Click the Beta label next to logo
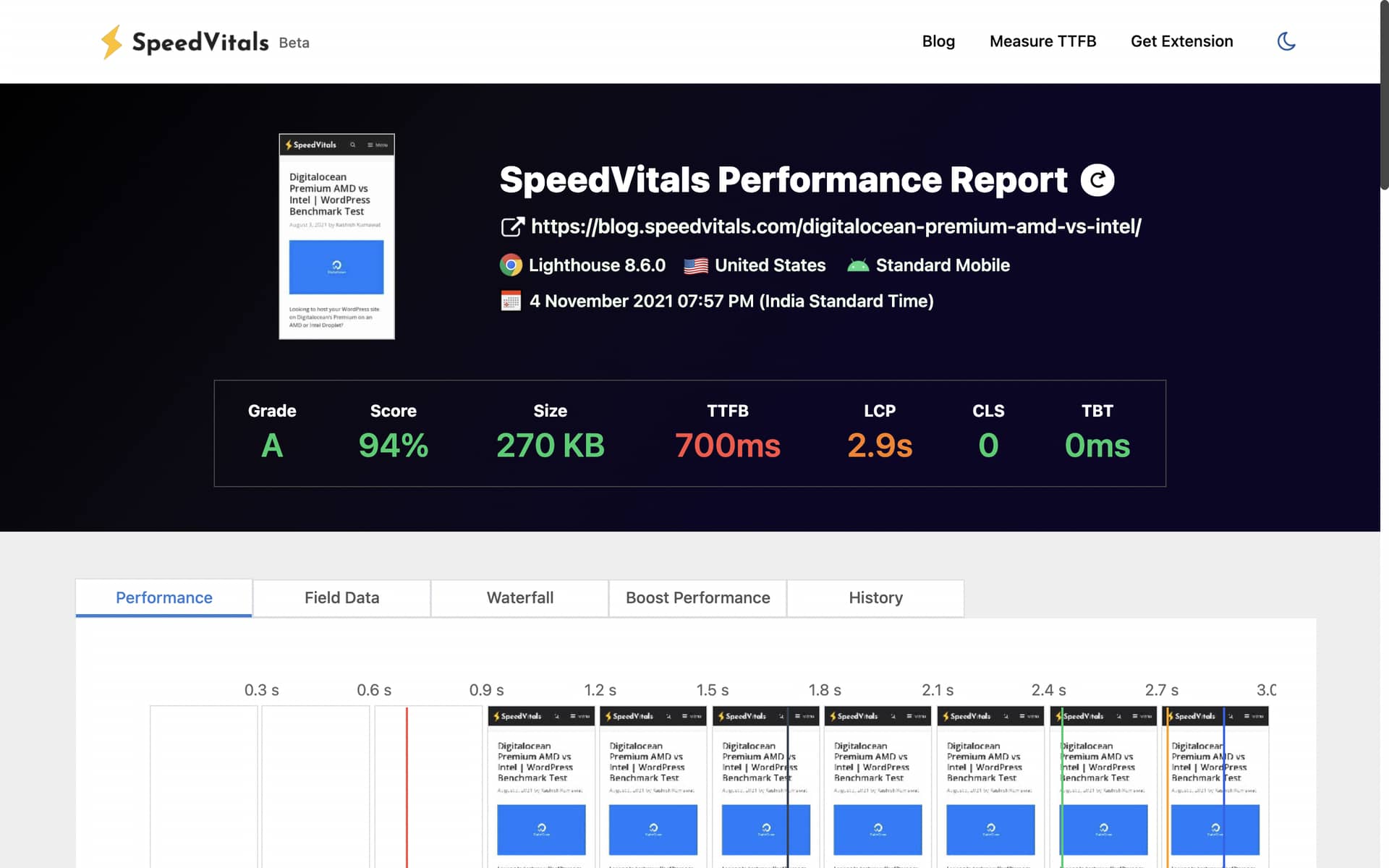The image size is (1389, 868). pos(294,43)
